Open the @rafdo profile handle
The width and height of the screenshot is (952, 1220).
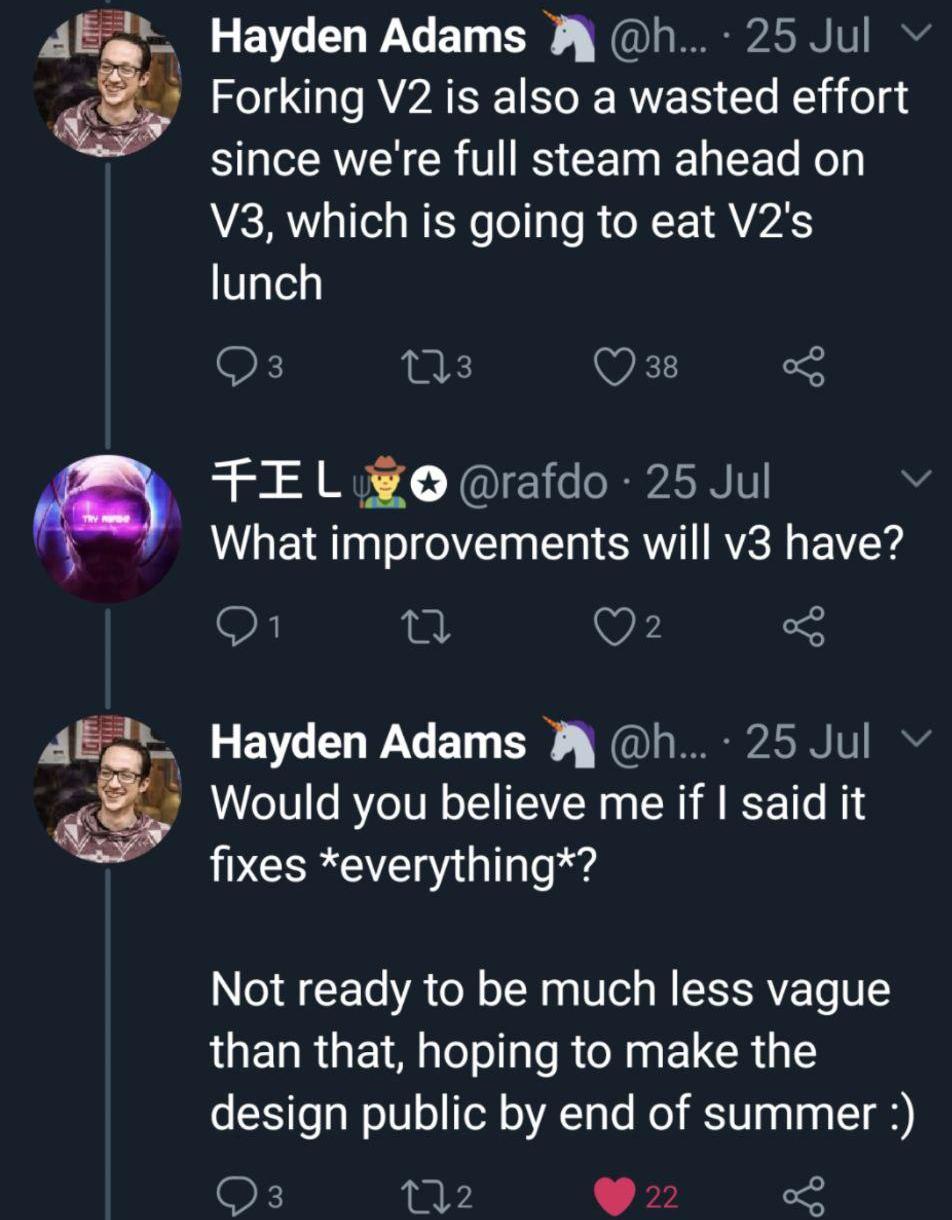[532, 483]
